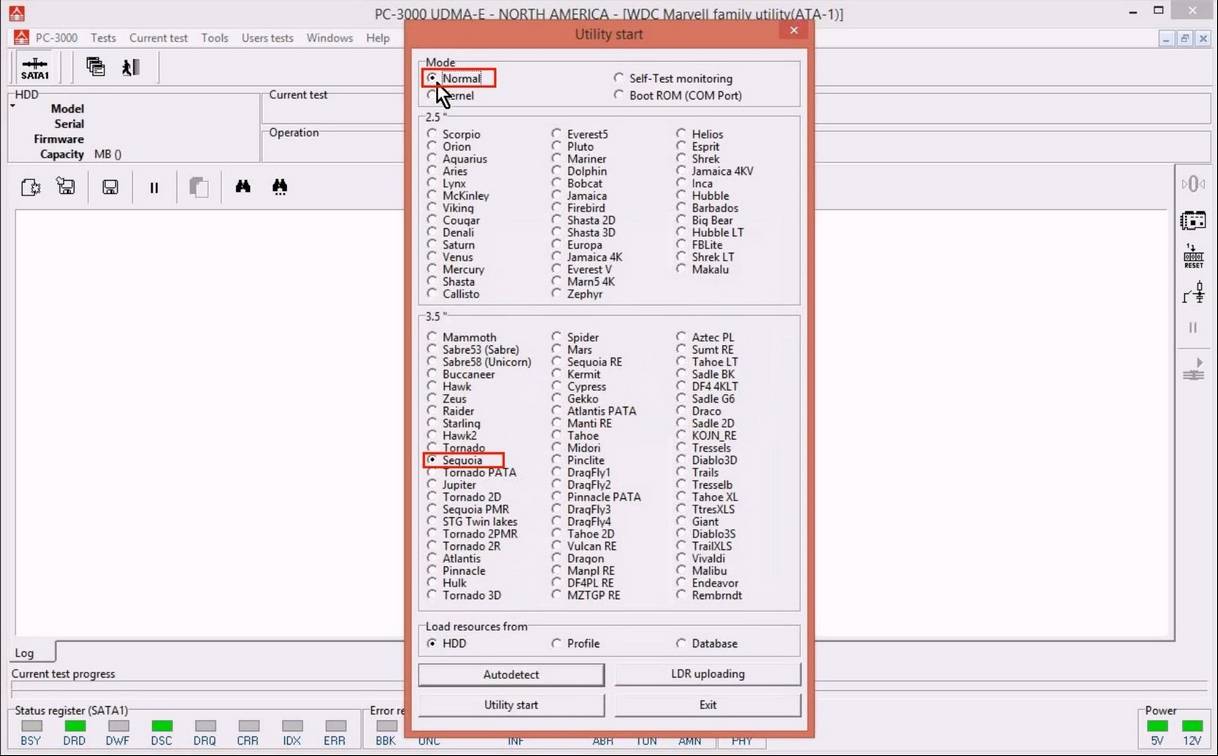Image resolution: width=1218 pixels, height=756 pixels.
Task: Click the SATA1 port selection icon
Action: tap(35, 67)
